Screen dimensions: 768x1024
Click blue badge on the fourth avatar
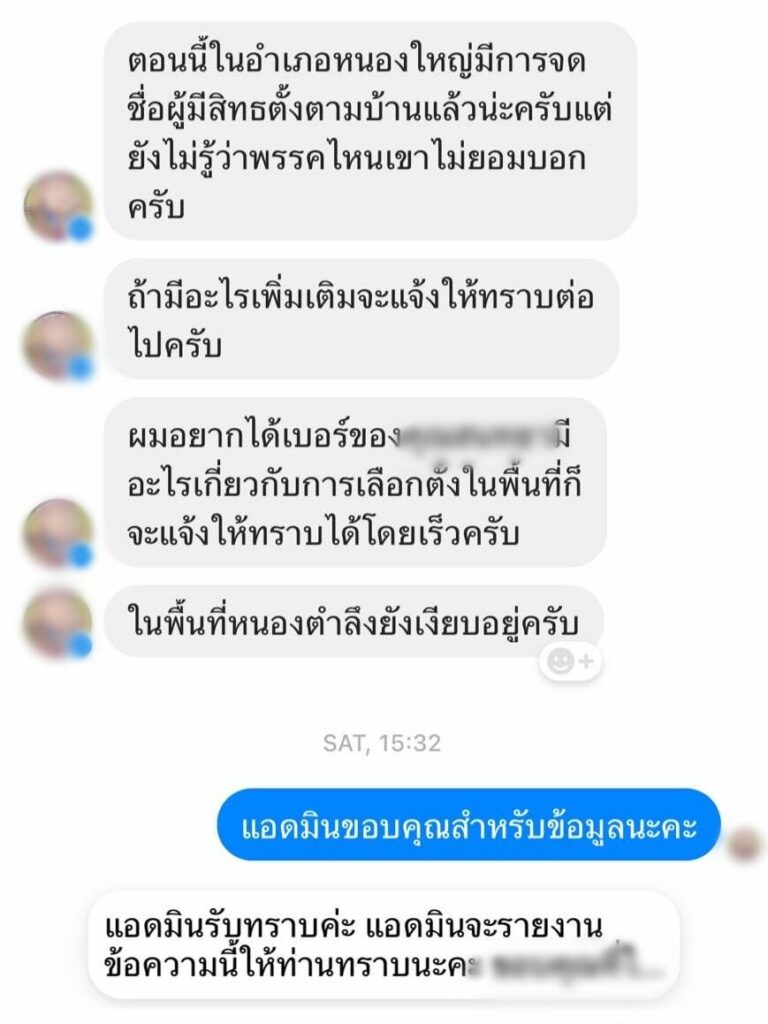81,646
